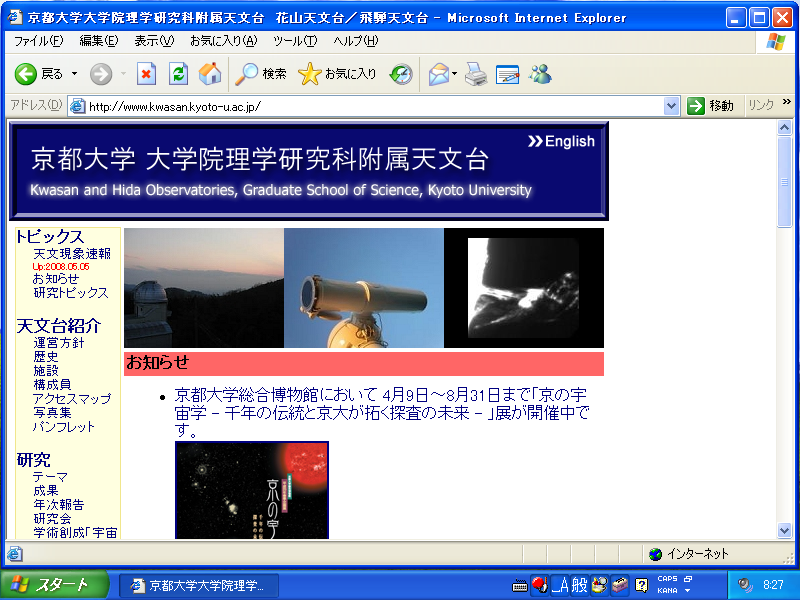Click the red IME mode icon in the language bar
The height and width of the screenshot is (600, 800).
coord(540,585)
